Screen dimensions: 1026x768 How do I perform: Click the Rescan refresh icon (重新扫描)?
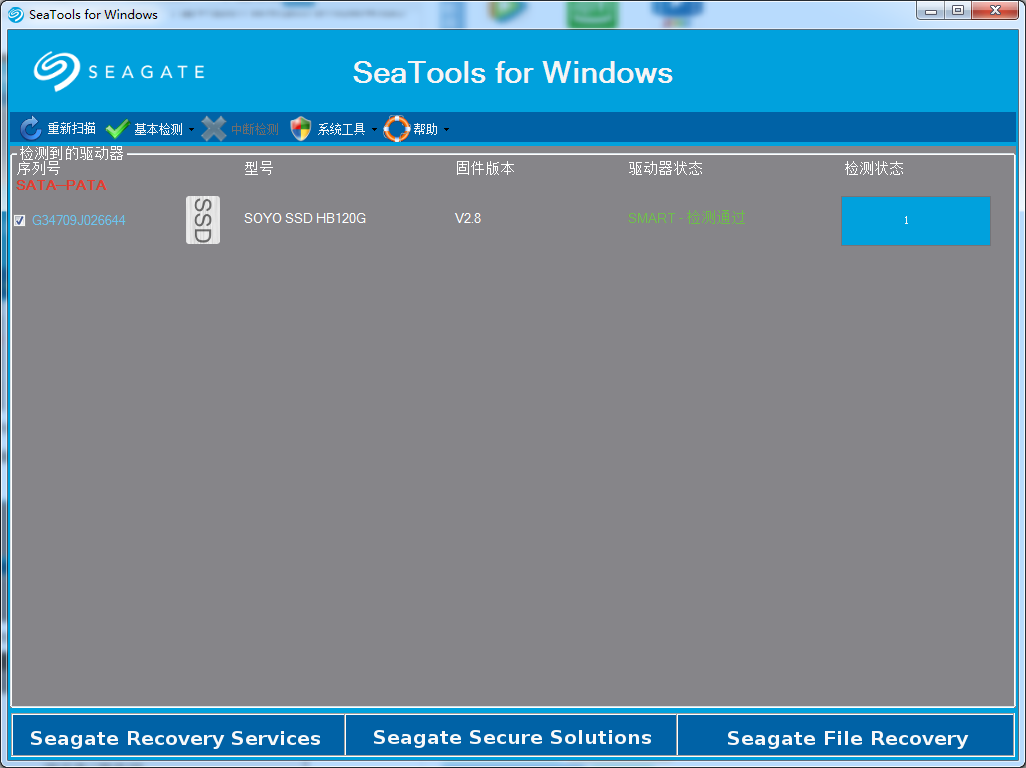click(29, 128)
